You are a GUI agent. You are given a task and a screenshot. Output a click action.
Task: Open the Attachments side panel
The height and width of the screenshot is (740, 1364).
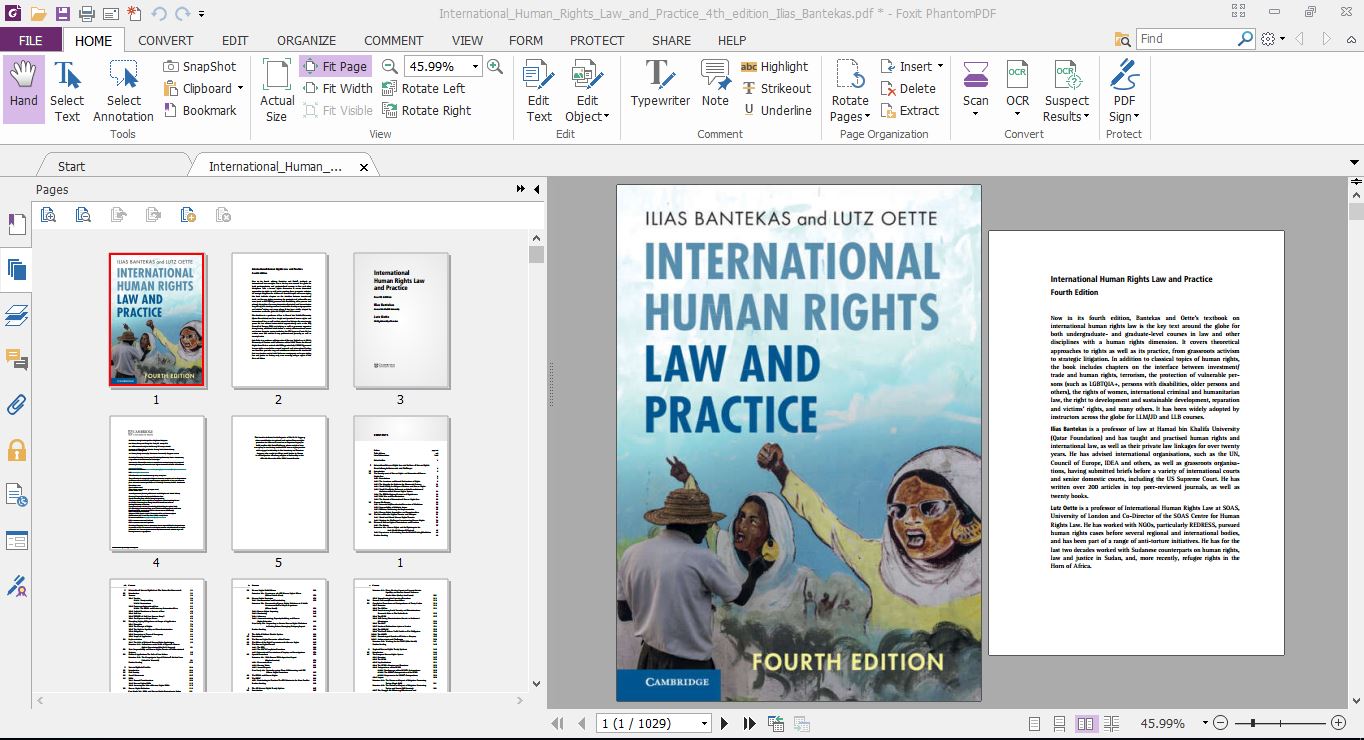coord(16,405)
